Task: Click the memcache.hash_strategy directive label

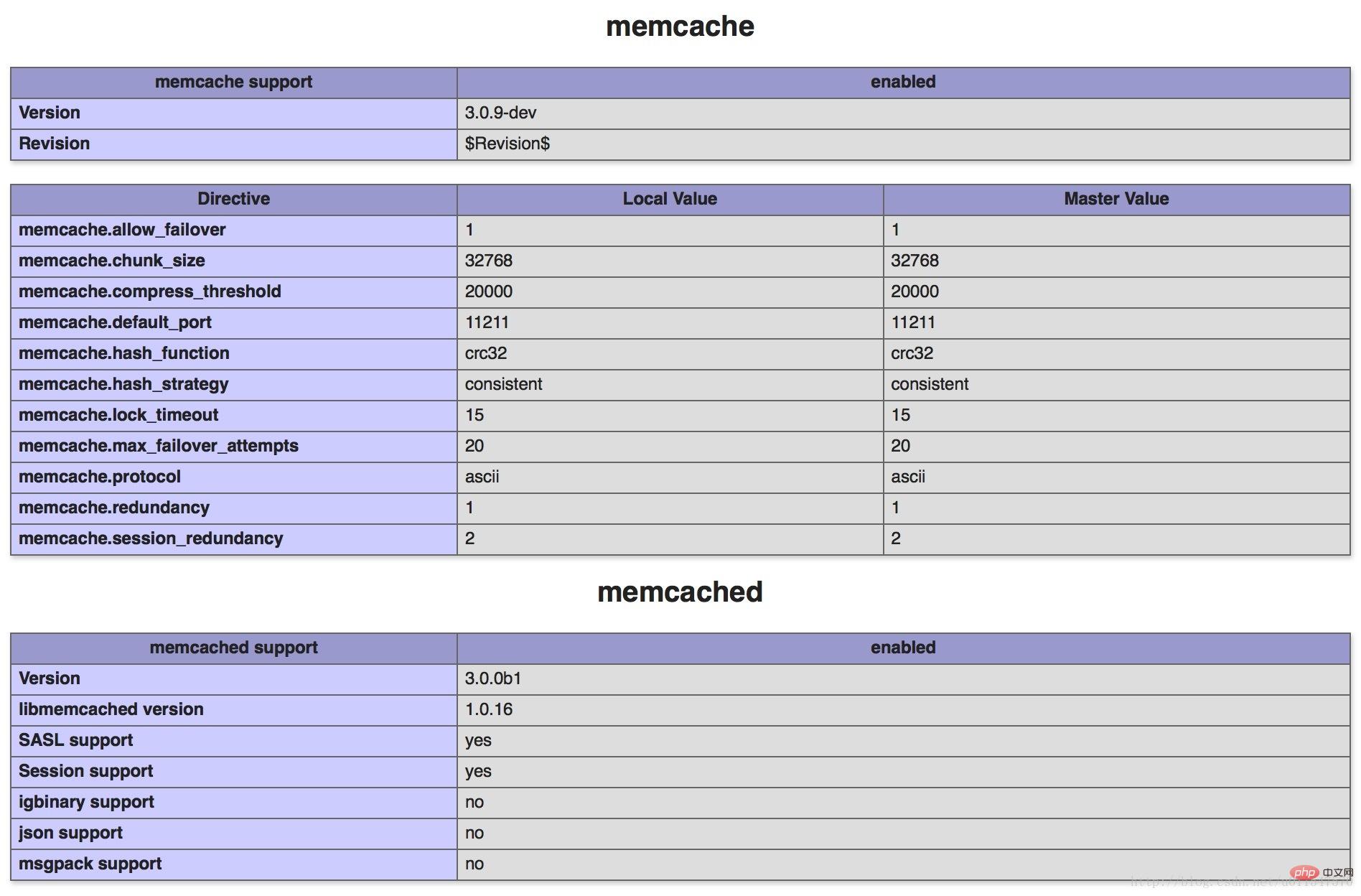Action: pyautogui.click(x=123, y=384)
